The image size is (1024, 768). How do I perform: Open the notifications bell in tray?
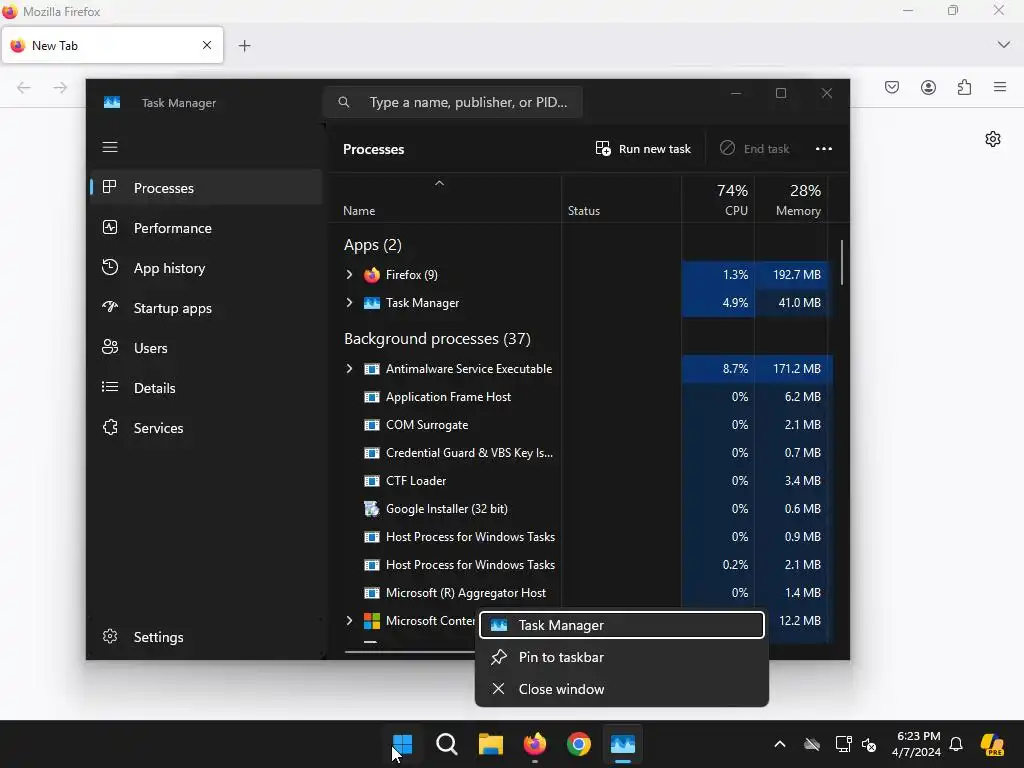[956, 744]
